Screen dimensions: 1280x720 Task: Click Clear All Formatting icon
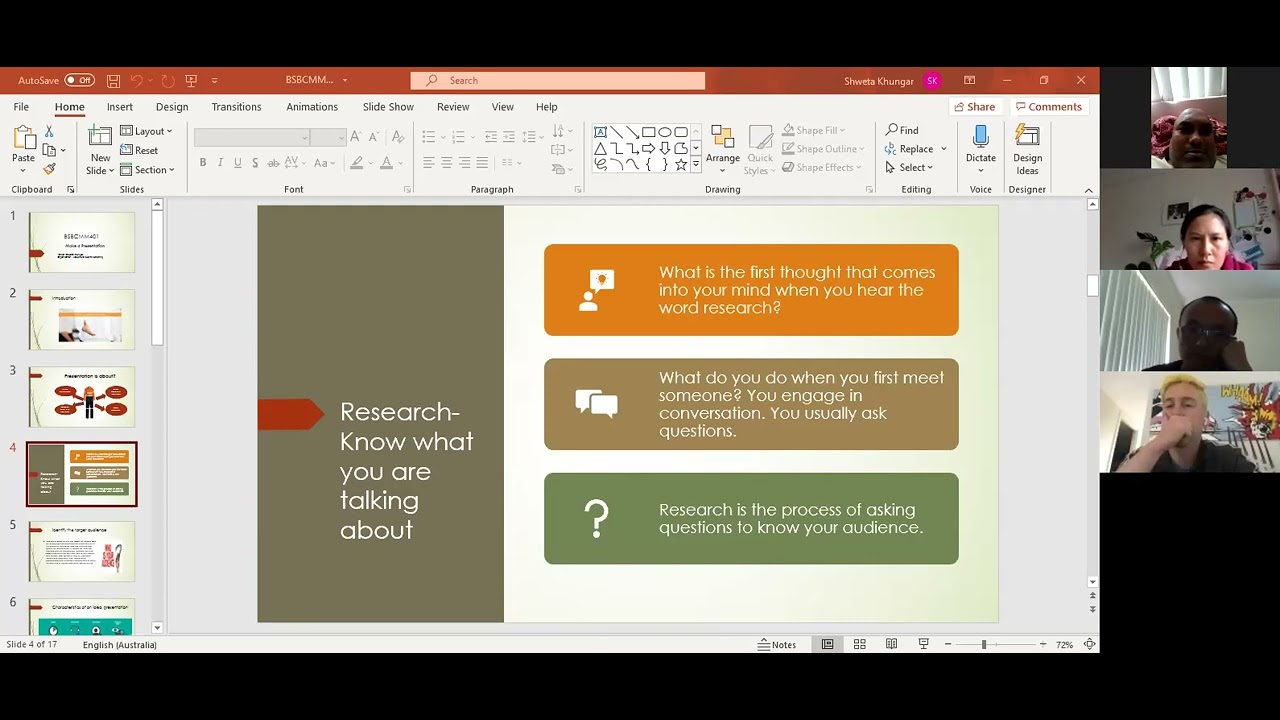point(397,137)
